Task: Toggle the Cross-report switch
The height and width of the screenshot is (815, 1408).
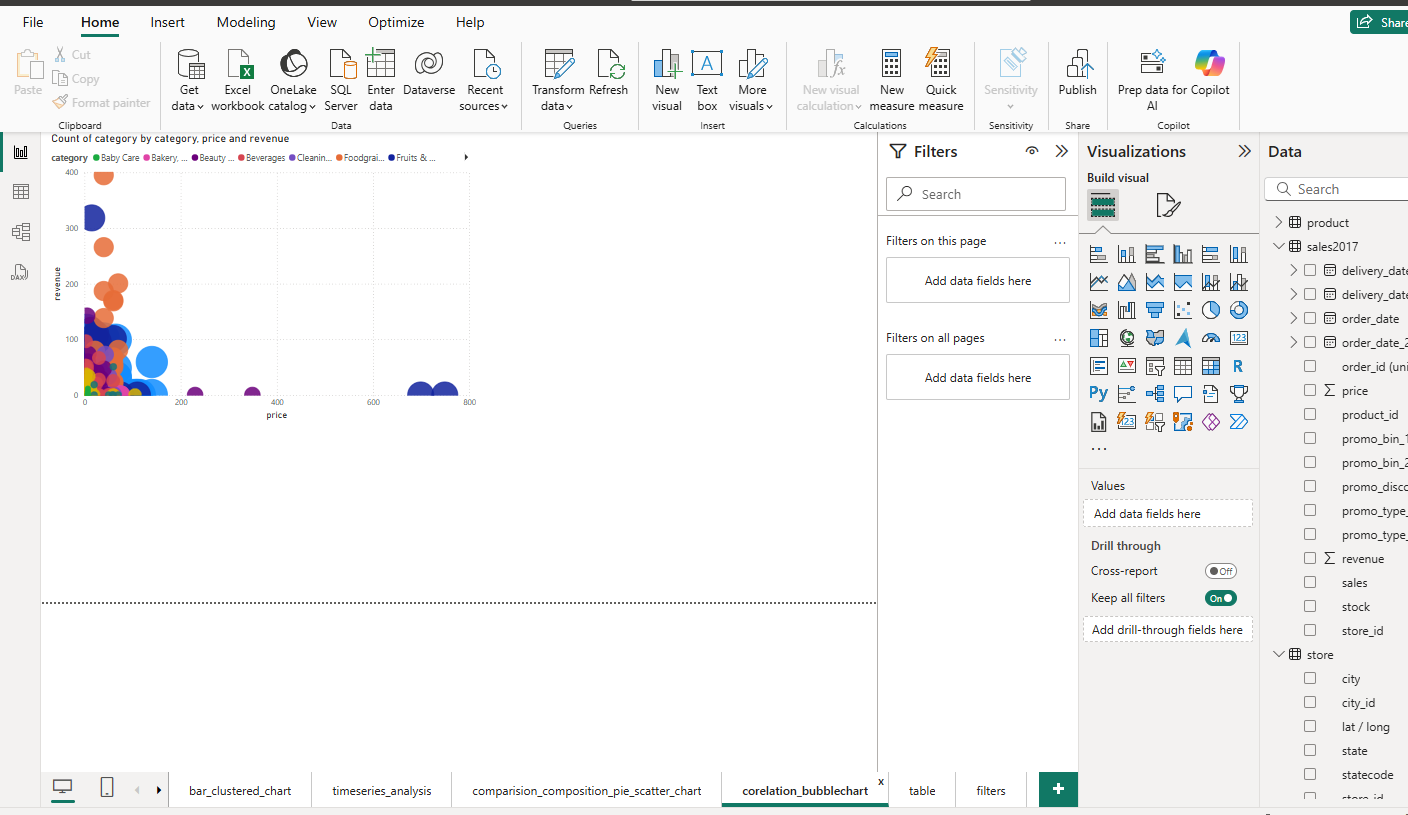Action: 1220,571
